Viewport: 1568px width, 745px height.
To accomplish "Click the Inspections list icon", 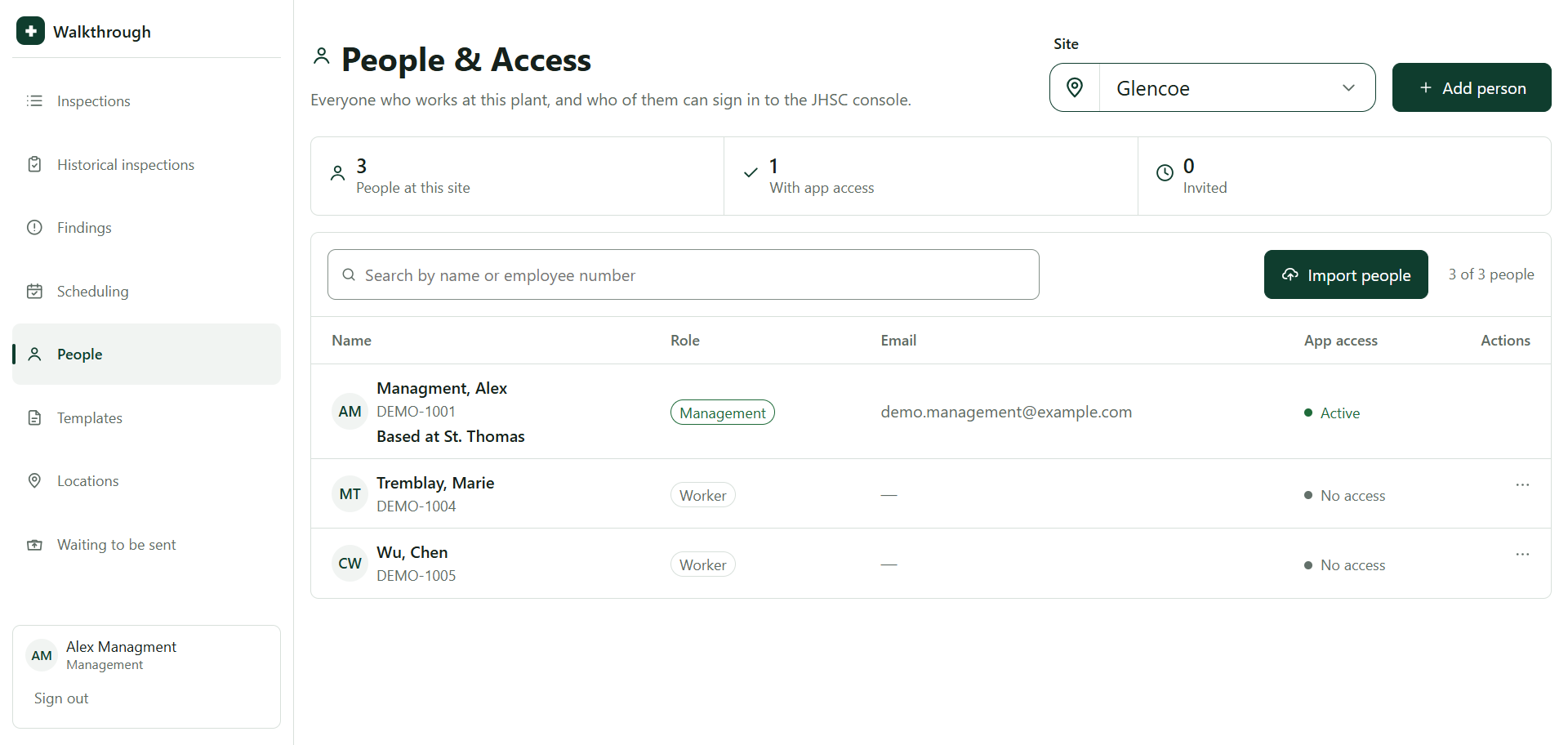I will 34,101.
